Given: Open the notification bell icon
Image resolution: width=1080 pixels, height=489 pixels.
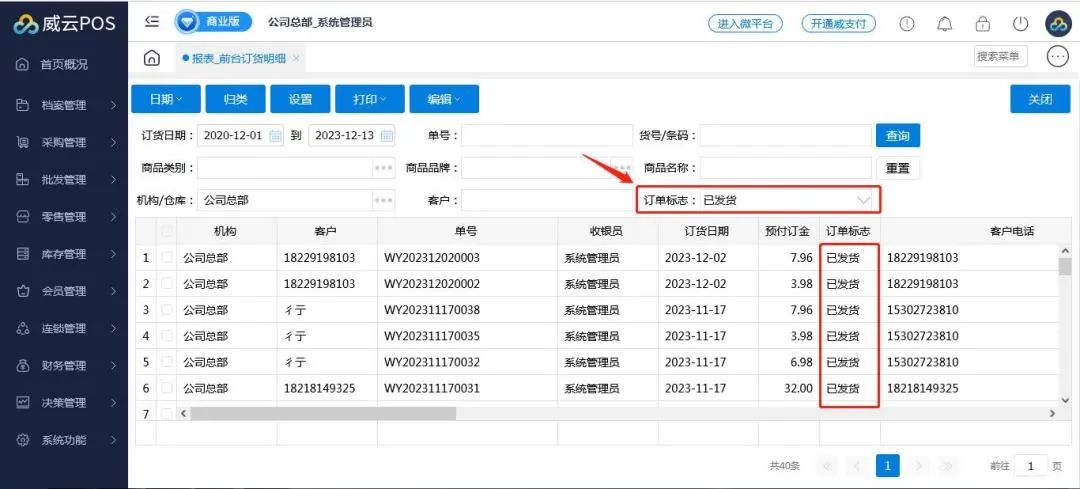Looking at the screenshot, I should pyautogui.click(x=944, y=24).
